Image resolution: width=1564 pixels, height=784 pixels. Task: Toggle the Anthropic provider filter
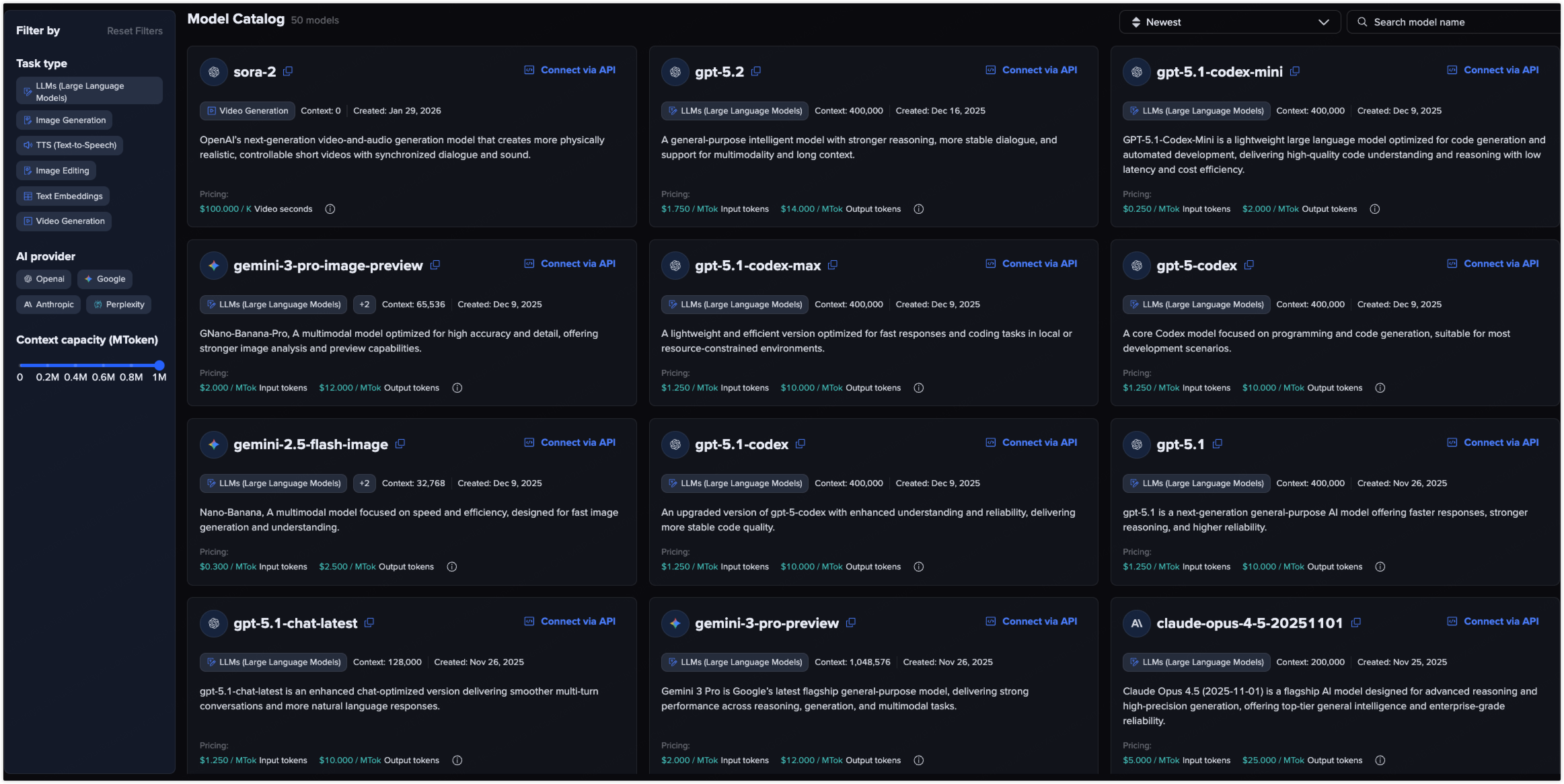tap(48, 305)
